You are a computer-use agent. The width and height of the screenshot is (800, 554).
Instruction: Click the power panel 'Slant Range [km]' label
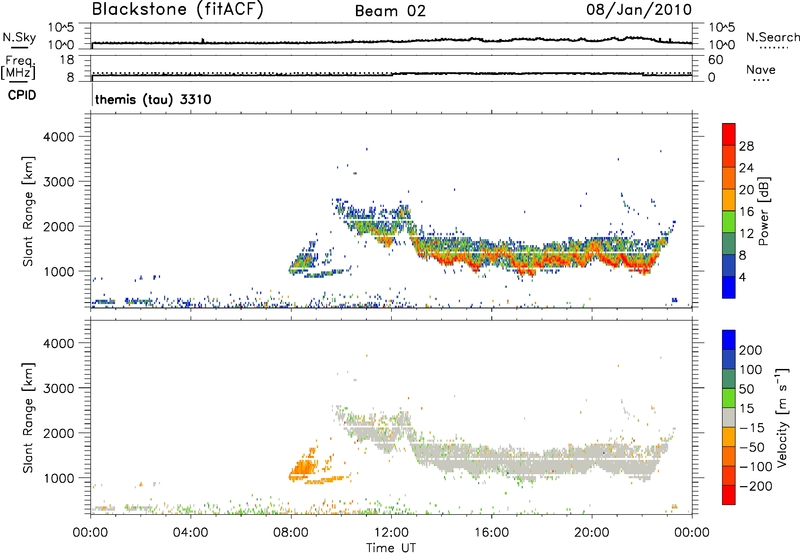tap(28, 211)
